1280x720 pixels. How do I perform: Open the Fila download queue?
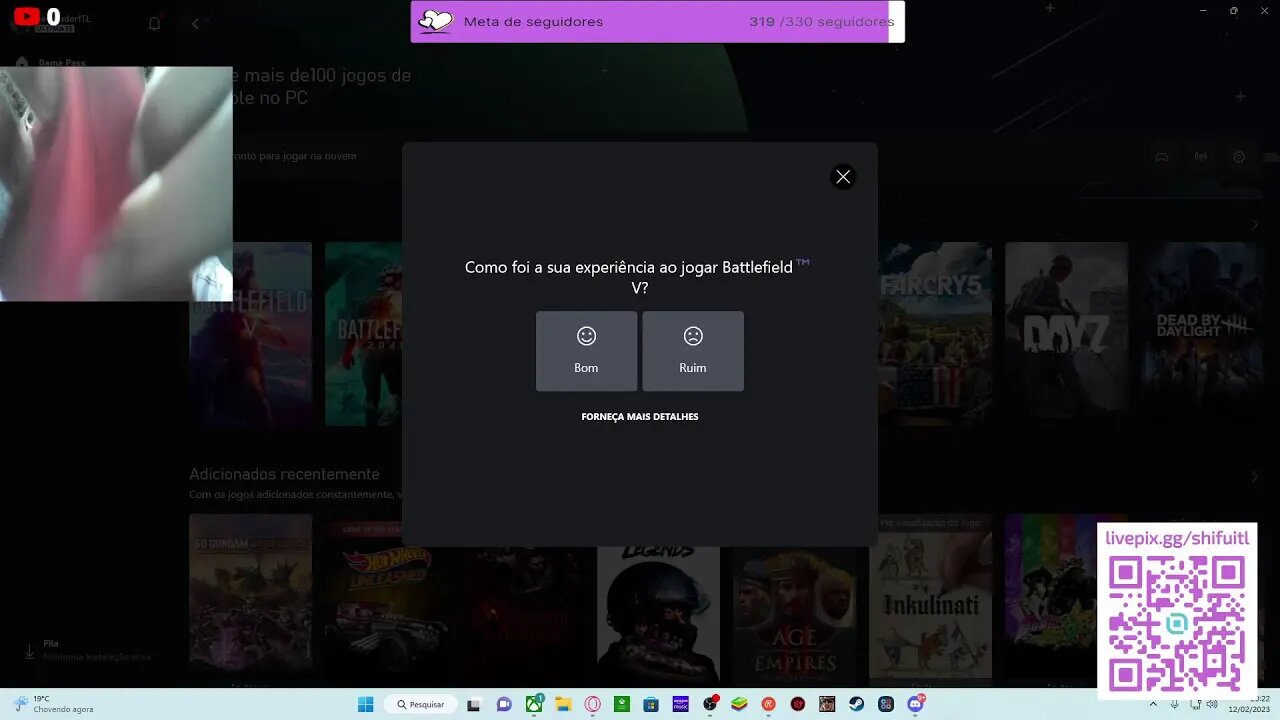[x=88, y=650]
